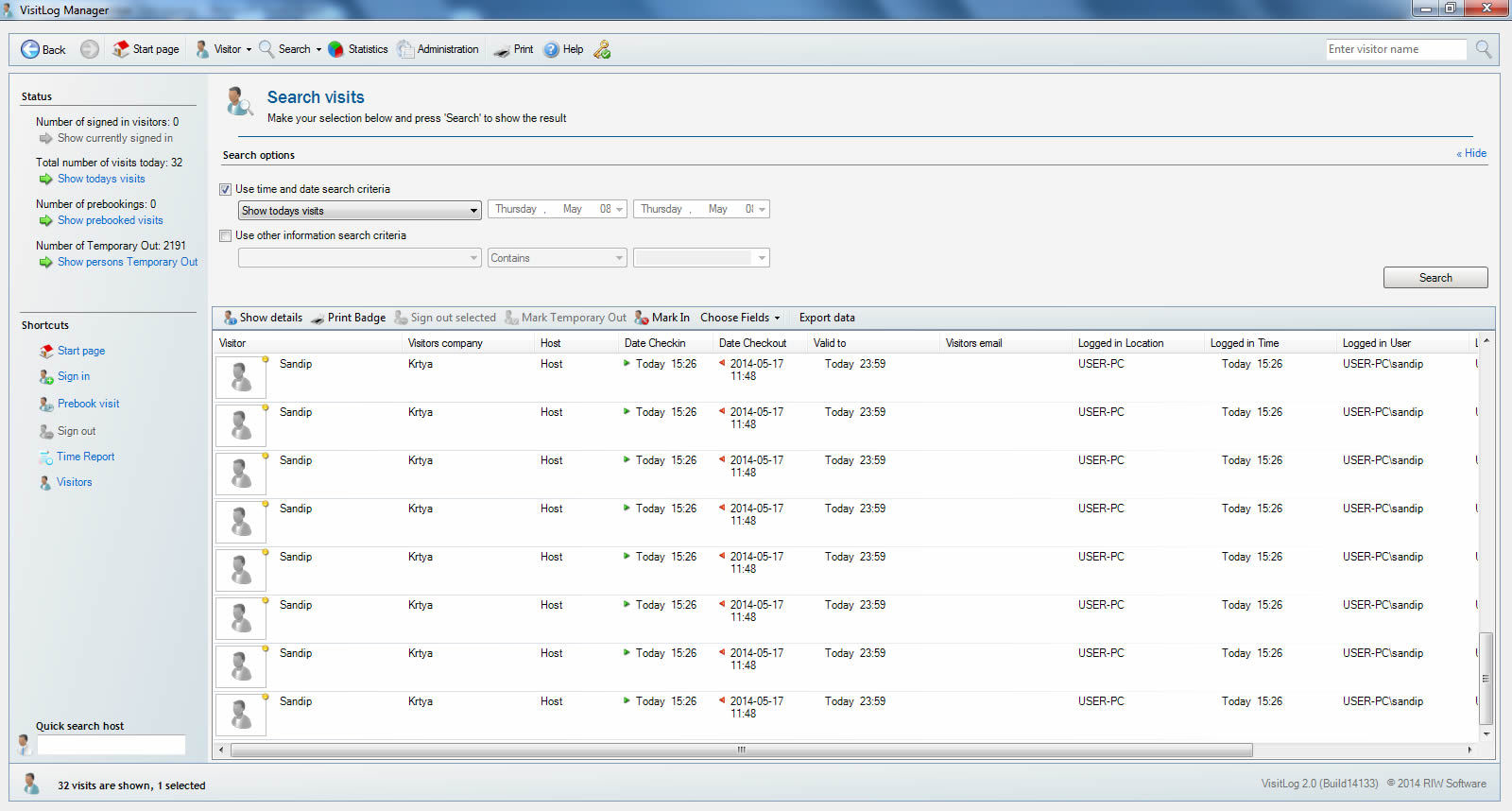The image size is (1512, 811).
Task: Click the Print Badge toolbar icon
Action: [318, 319]
